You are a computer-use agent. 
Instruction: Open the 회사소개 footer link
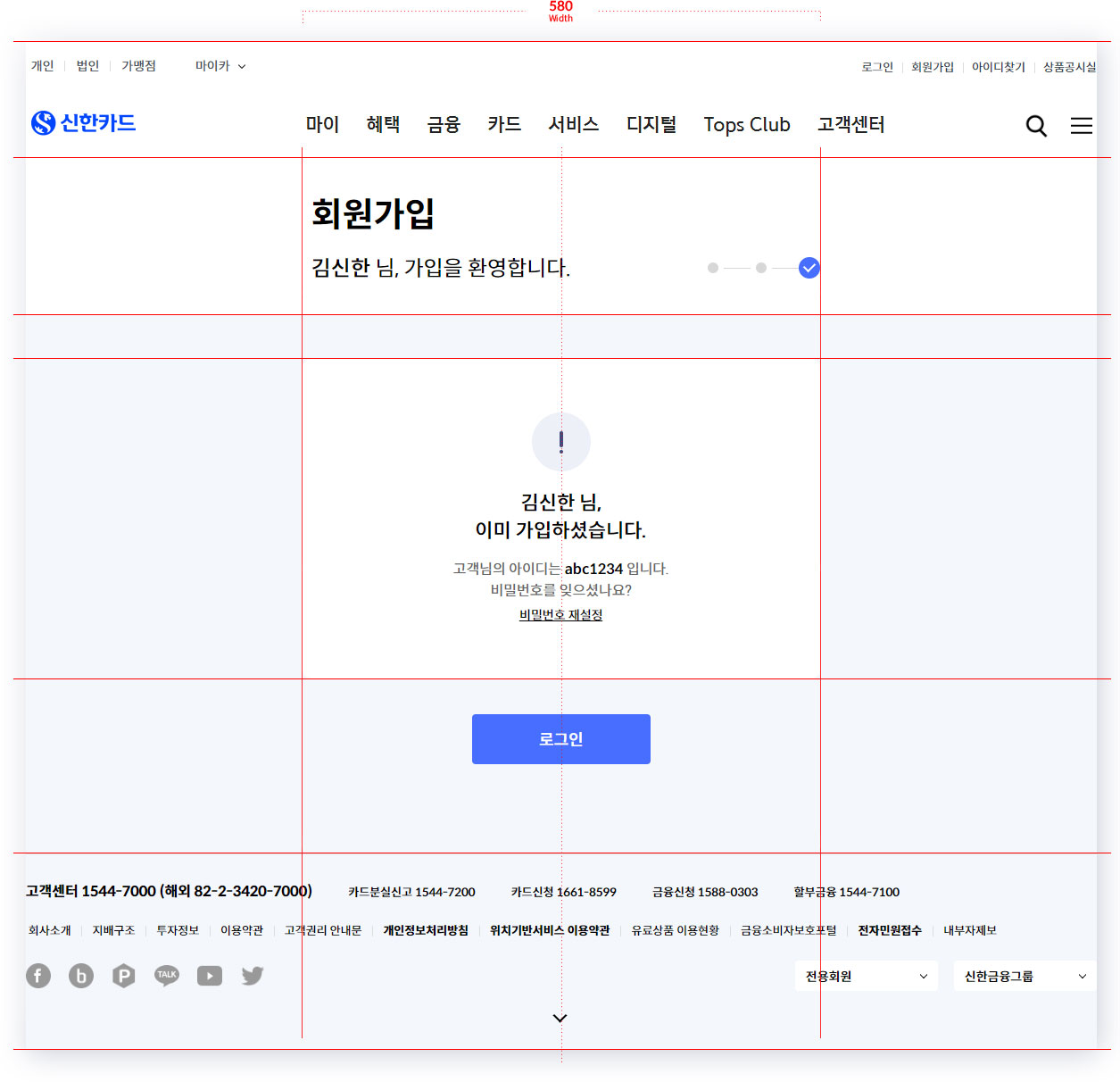pos(49,930)
